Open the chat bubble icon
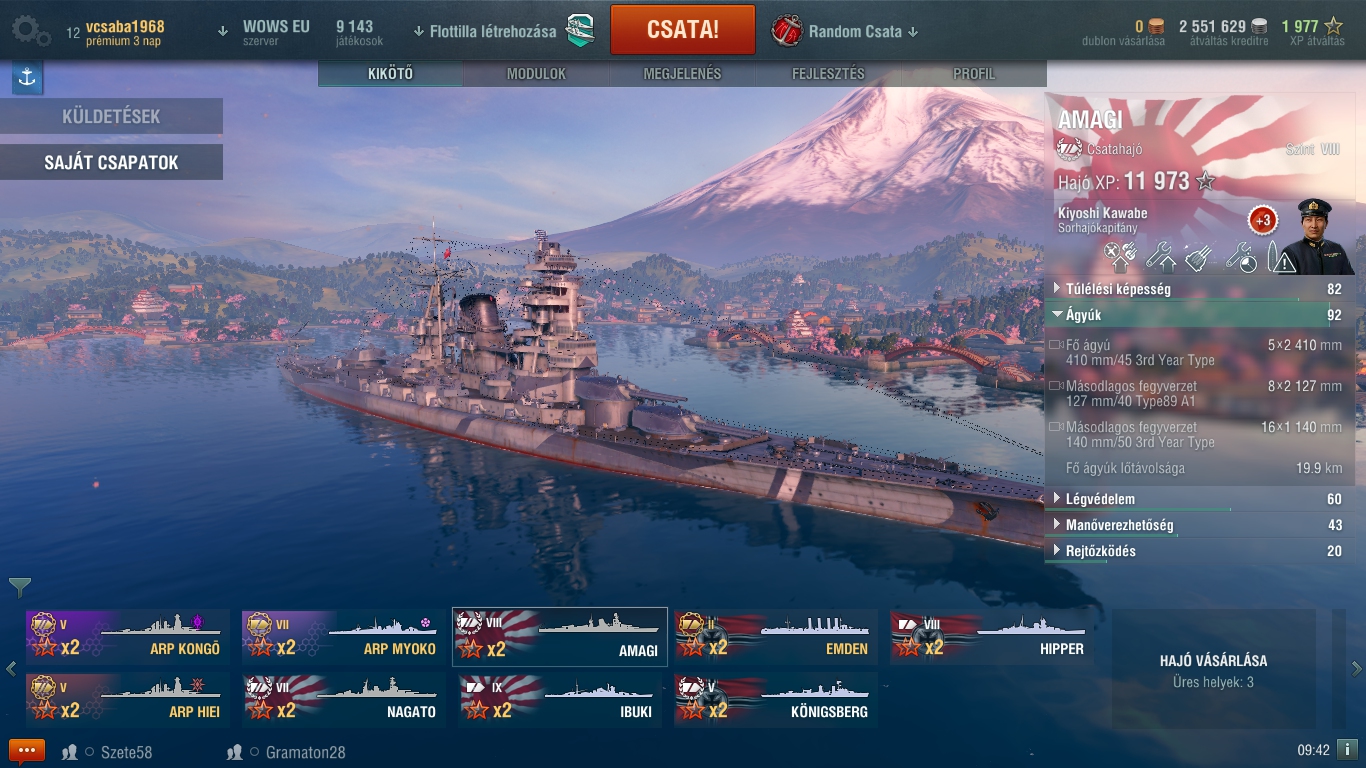Image resolution: width=1366 pixels, height=768 pixels. coord(27,751)
